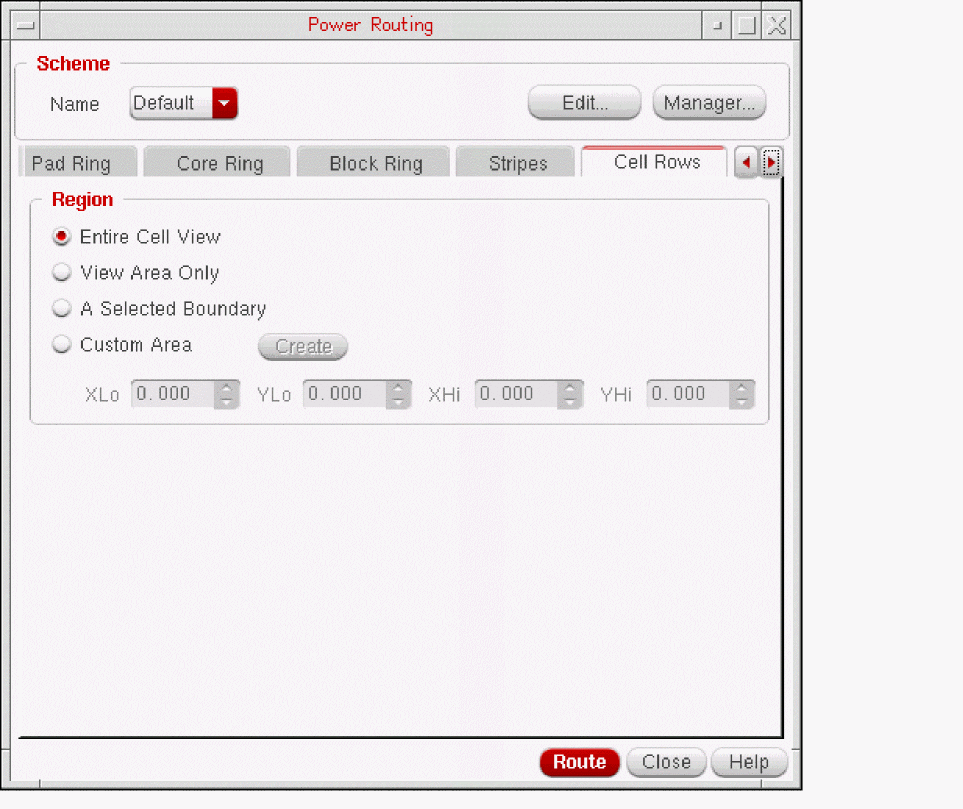
Task: Open the window menu icon in title bar
Action: pyautogui.click(x=25, y=25)
